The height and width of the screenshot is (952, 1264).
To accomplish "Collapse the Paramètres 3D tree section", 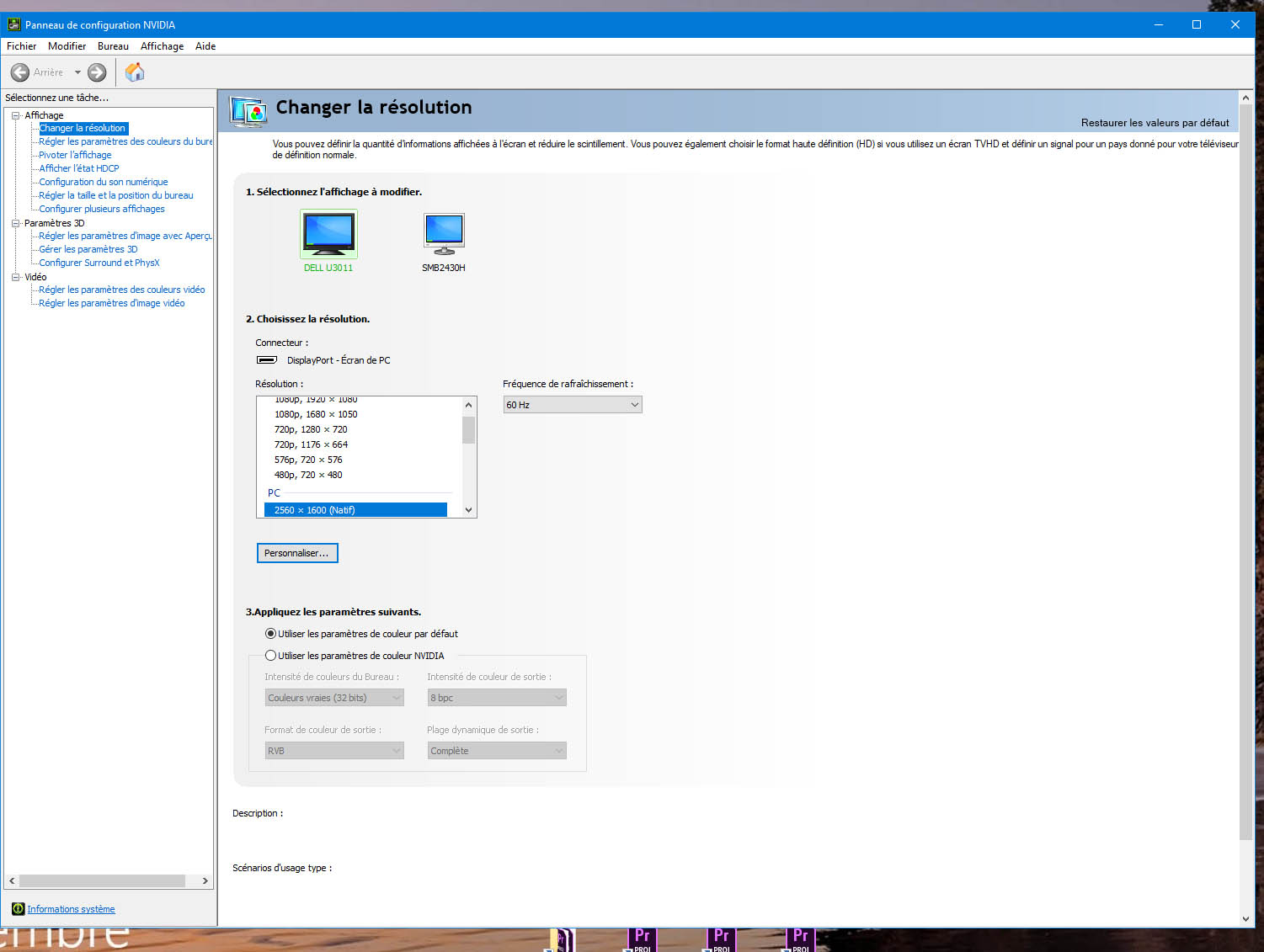I will pyautogui.click(x=15, y=223).
